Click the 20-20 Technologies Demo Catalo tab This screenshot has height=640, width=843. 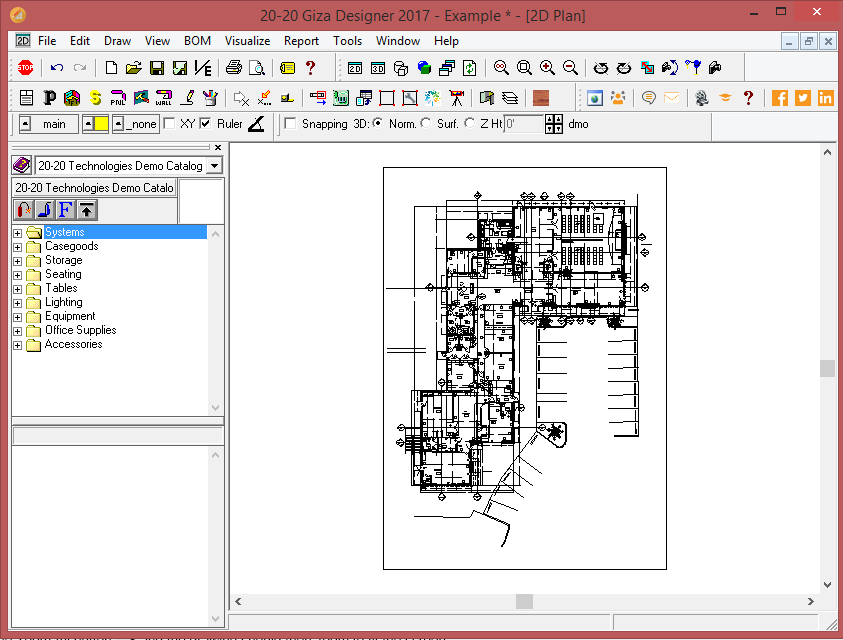[94, 188]
